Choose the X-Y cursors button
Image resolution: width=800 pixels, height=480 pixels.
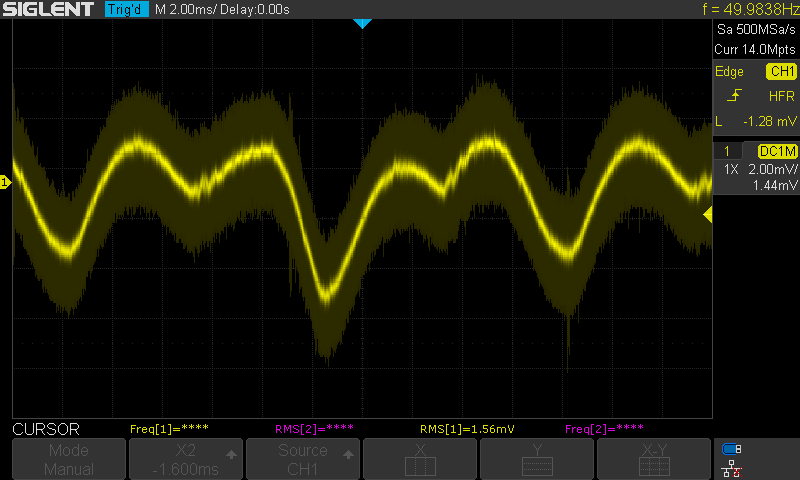point(654,459)
